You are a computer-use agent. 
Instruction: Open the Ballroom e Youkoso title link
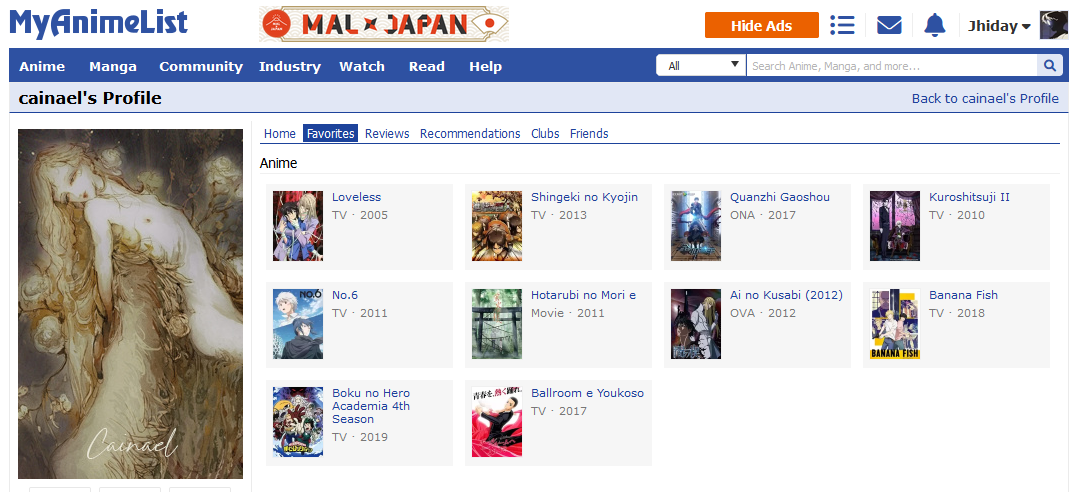(587, 393)
